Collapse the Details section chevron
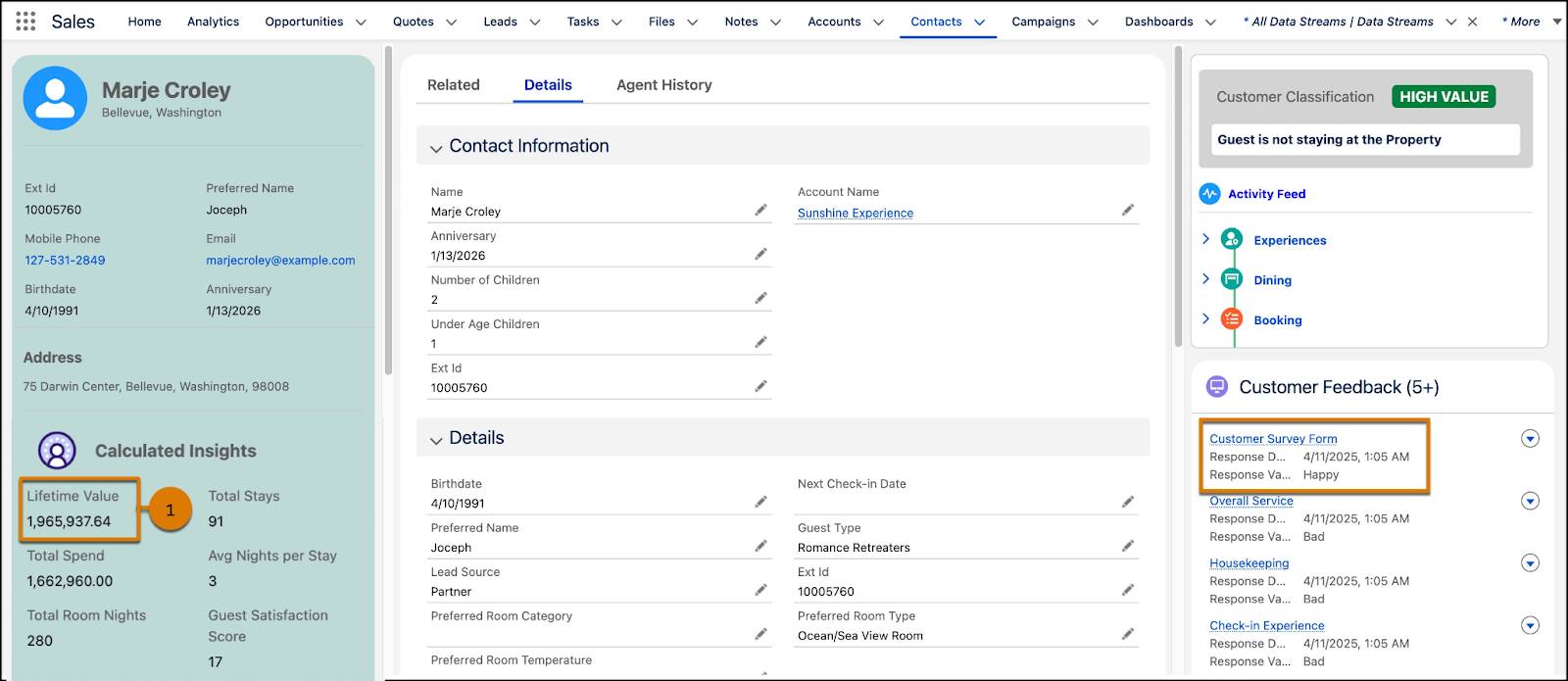The width and height of the screenshot is (1568, 681). pyautogui.click(x=436, y=440)
